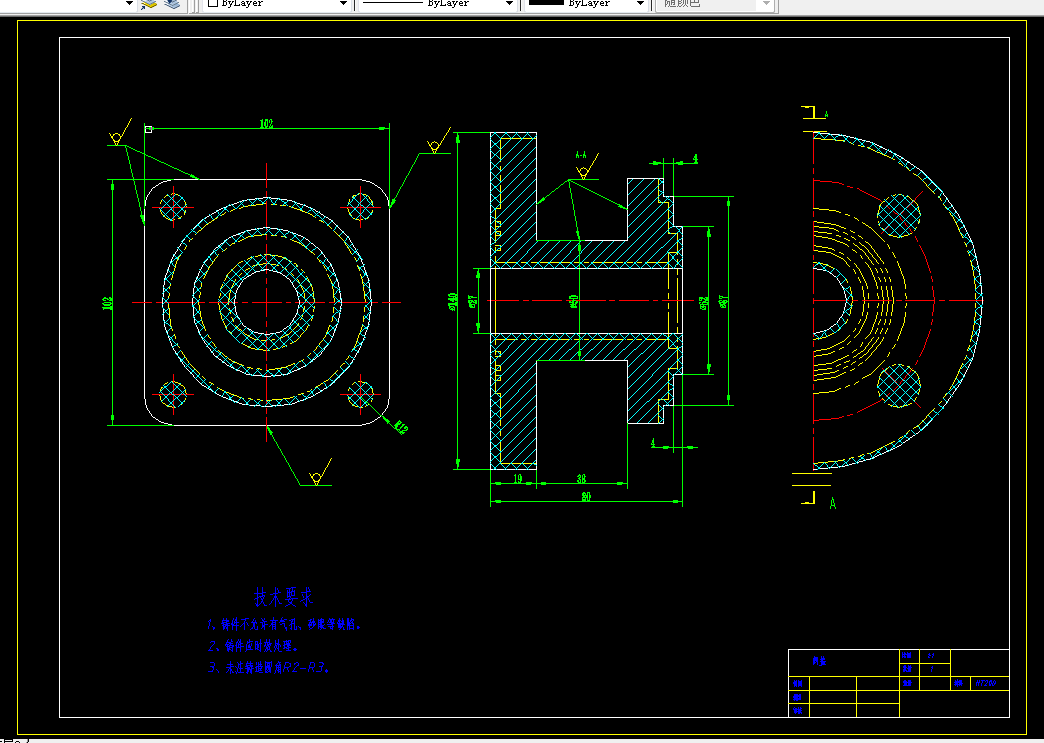
Task: Expand the layer list dropdown arrow
Action: coord(130,4)
